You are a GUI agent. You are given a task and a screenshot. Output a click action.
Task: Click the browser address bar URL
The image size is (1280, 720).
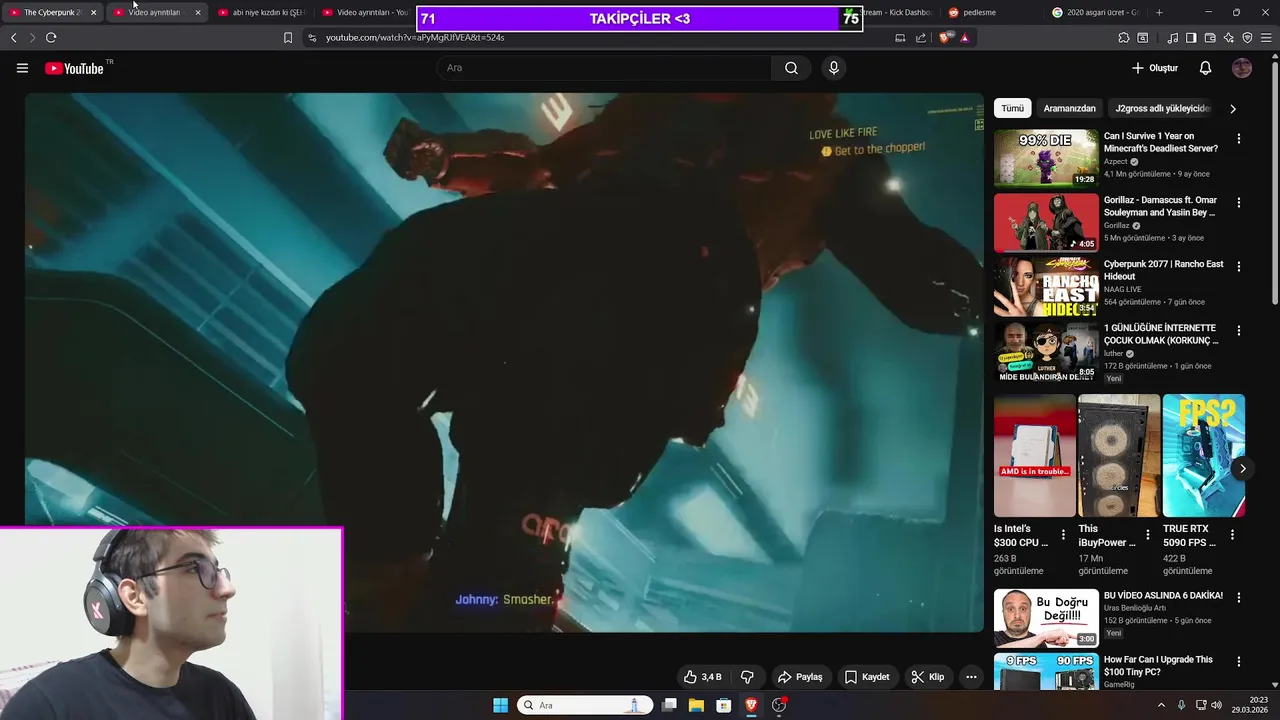(x=414, y=38)
